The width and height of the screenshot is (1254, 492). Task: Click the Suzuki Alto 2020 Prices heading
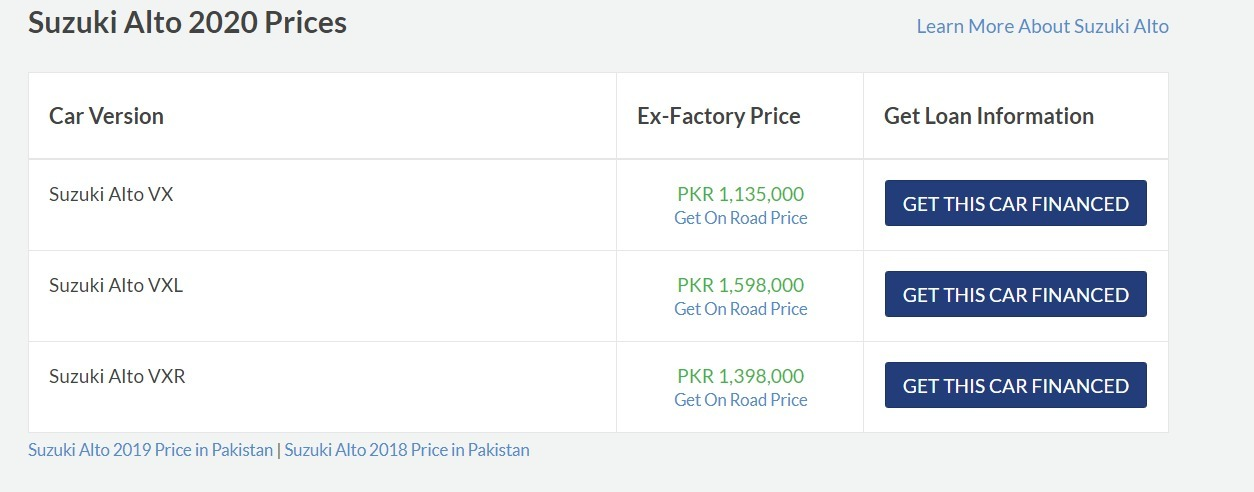(187, 22)
